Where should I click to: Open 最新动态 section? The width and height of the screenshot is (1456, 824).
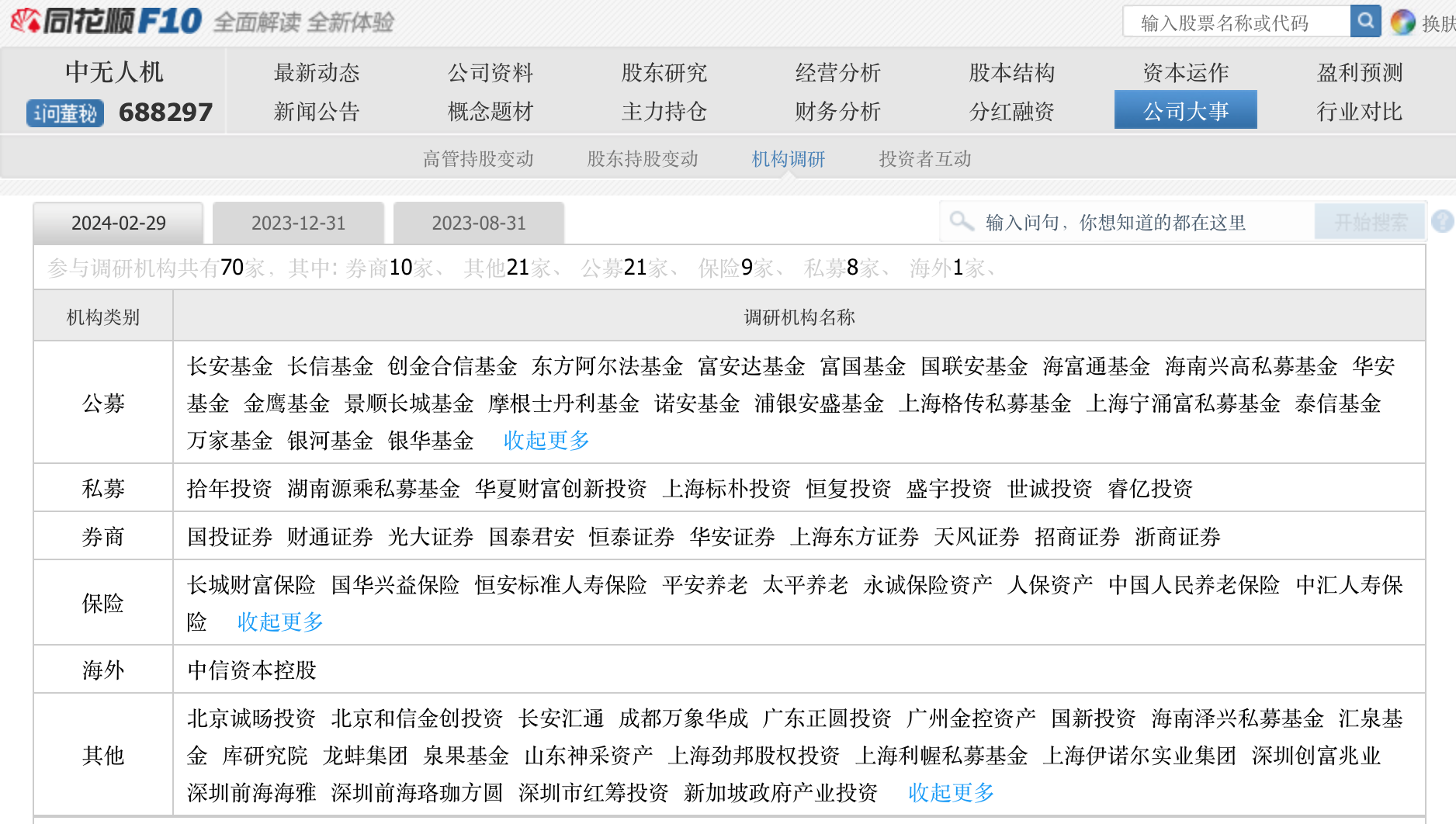[x=317, y=73]
